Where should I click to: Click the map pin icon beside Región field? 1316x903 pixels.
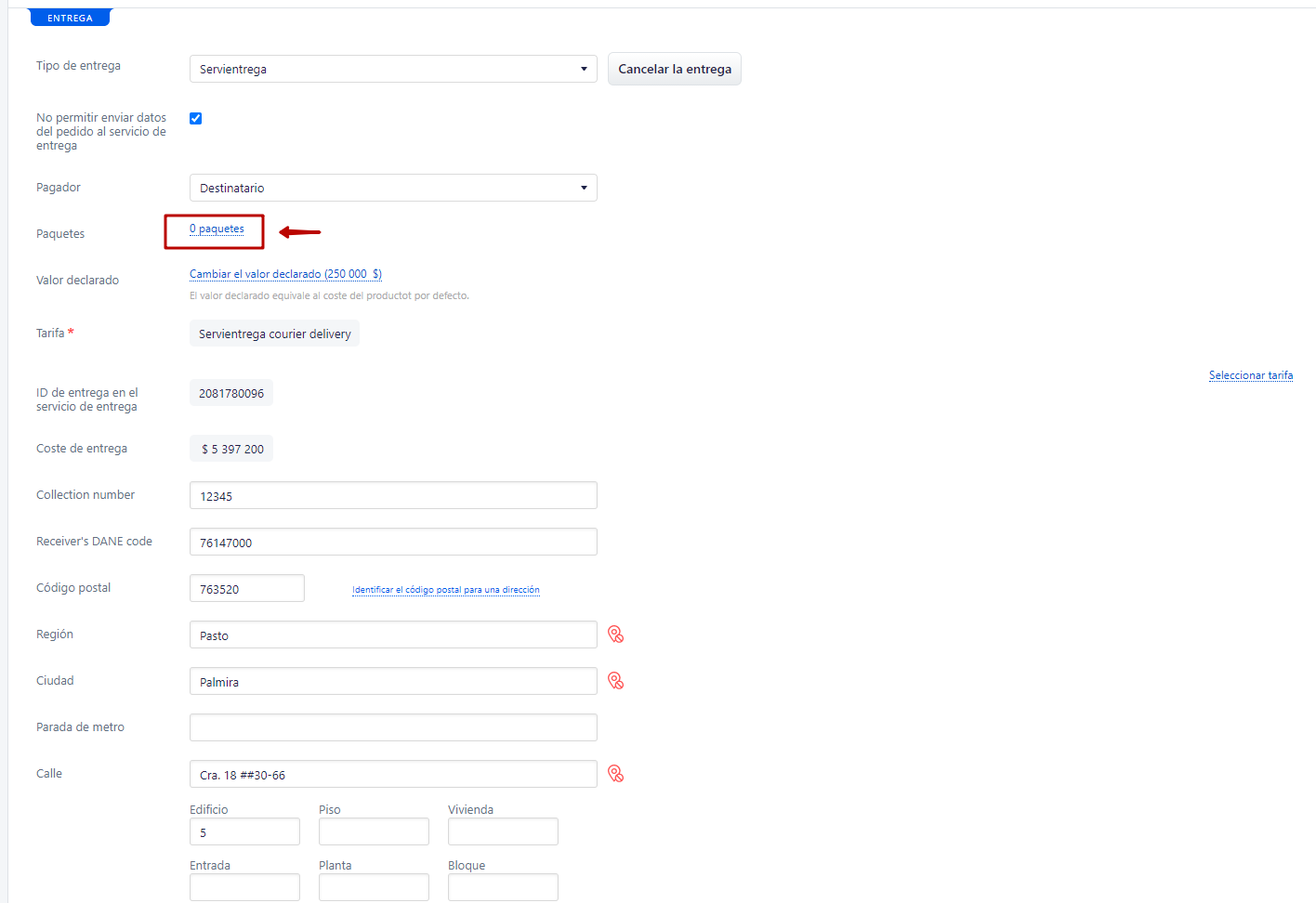[615, 635]
